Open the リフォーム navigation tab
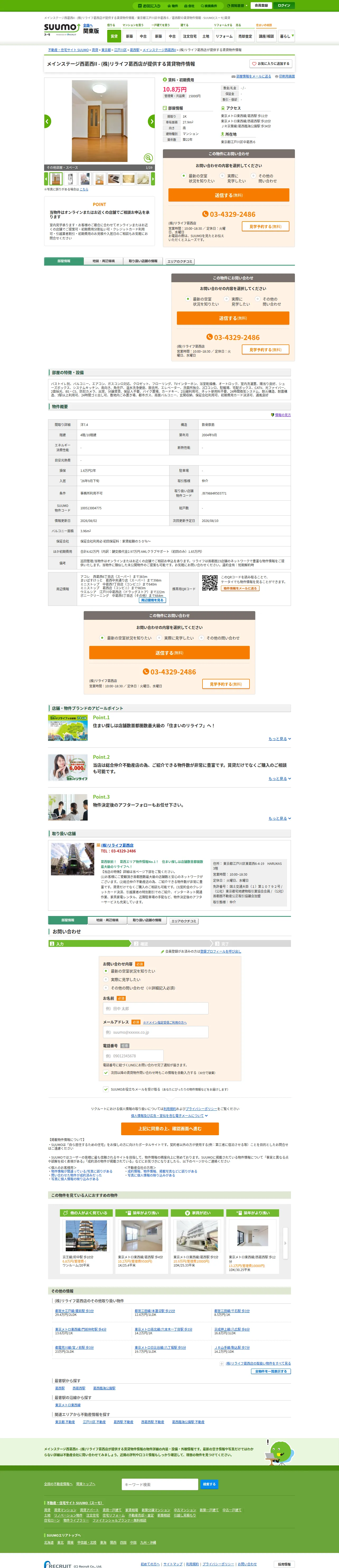Image resolution: width=339 pixels, height=1568 pixels. tap(224, 36)
